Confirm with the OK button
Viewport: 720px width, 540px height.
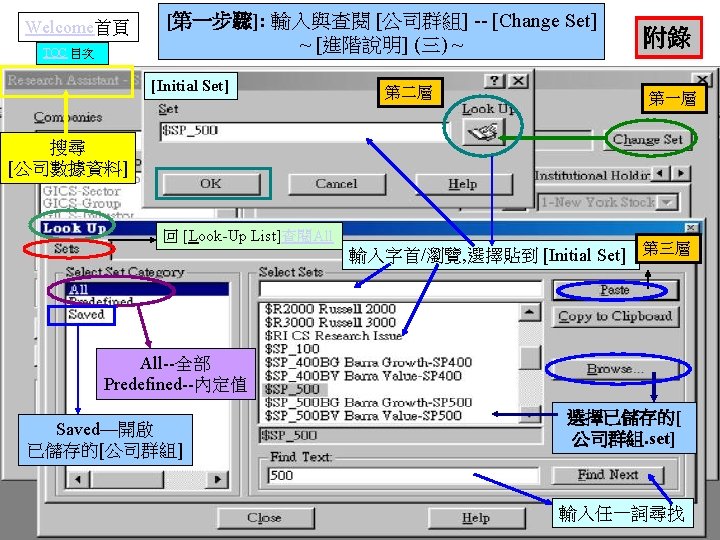(x=211, y=184)
